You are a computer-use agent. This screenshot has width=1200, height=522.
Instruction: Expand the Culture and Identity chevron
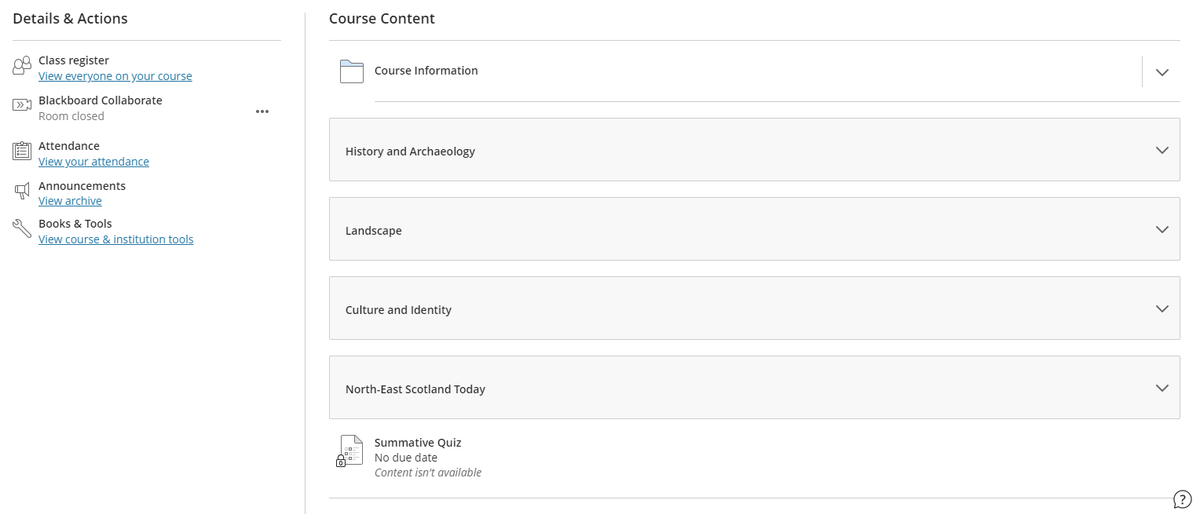(1161, 308)
